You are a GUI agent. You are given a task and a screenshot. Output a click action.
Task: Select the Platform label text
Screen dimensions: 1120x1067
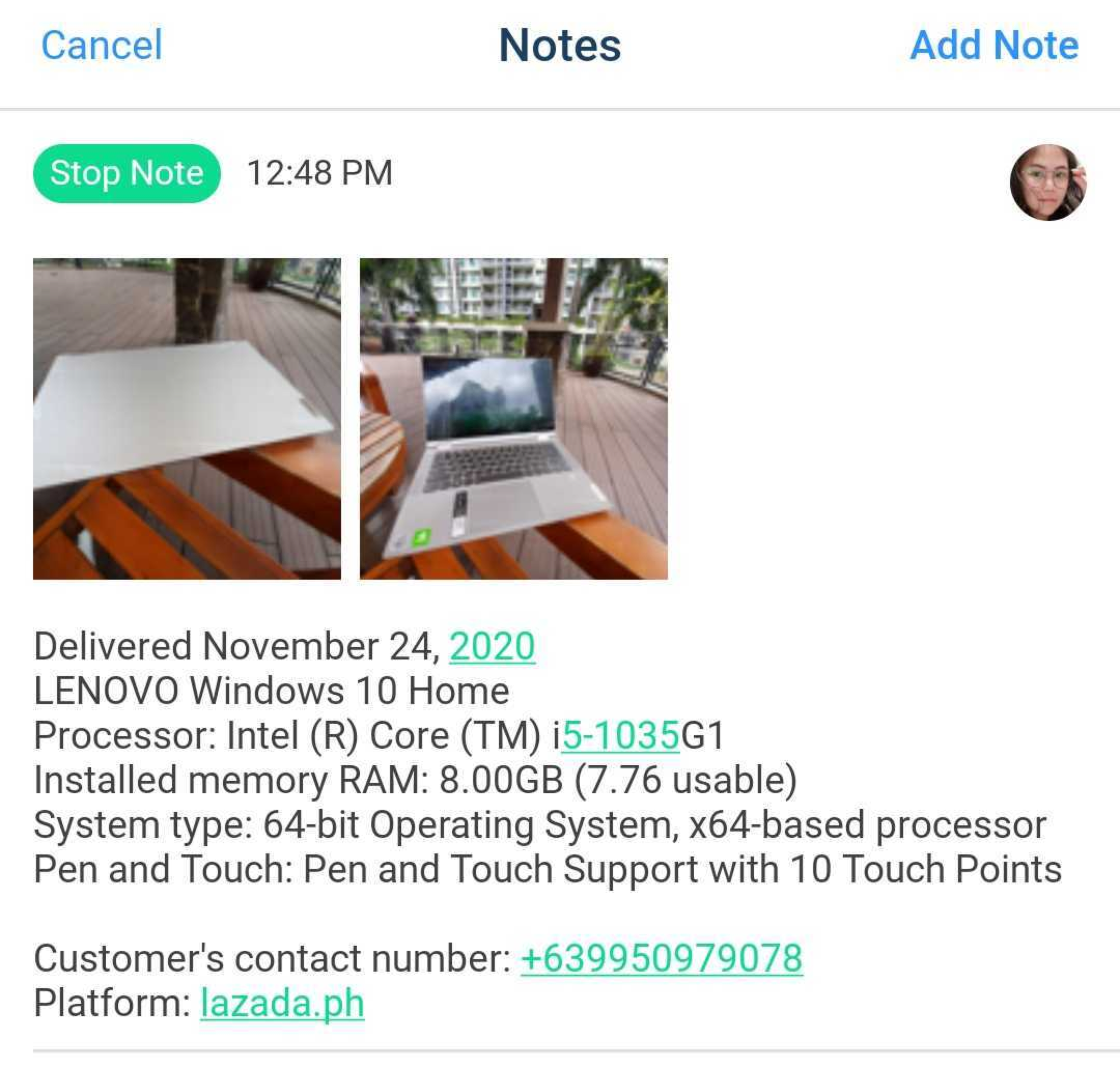pos(112,1002)
